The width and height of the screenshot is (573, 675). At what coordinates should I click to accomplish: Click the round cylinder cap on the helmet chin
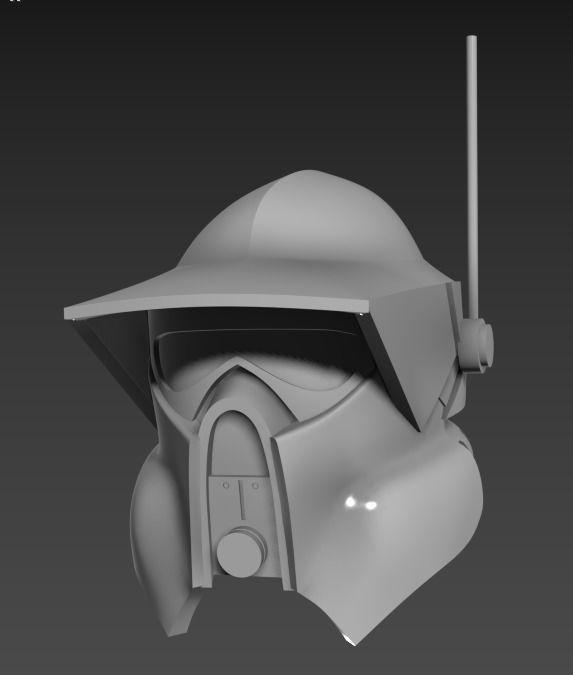(241, 553)
